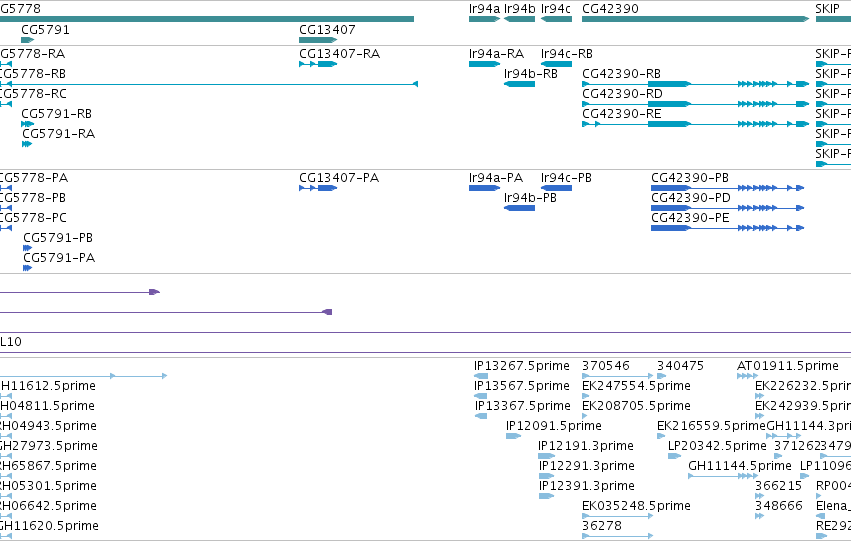Select EST EK247554.5prime

pyautogui.click(x=636, y=386)
